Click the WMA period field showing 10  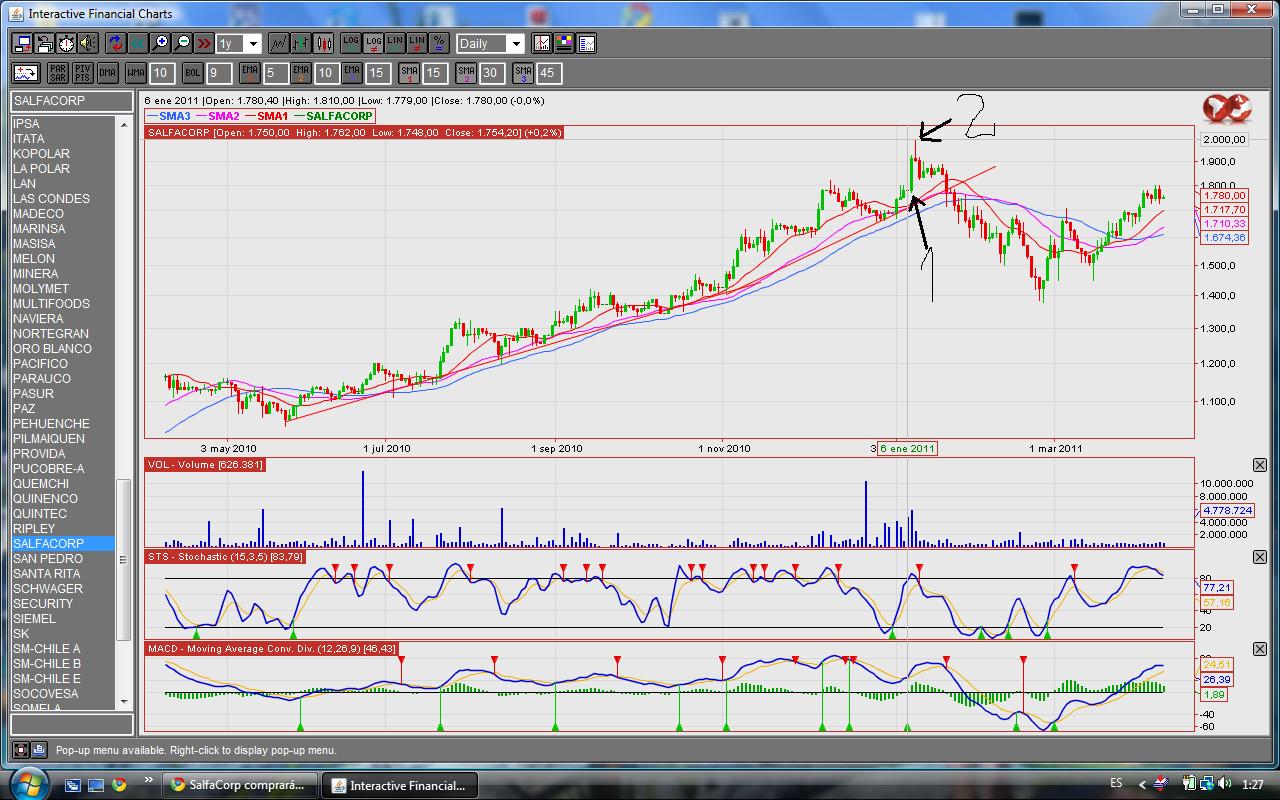pyautogui.click(x=162, y=73)
